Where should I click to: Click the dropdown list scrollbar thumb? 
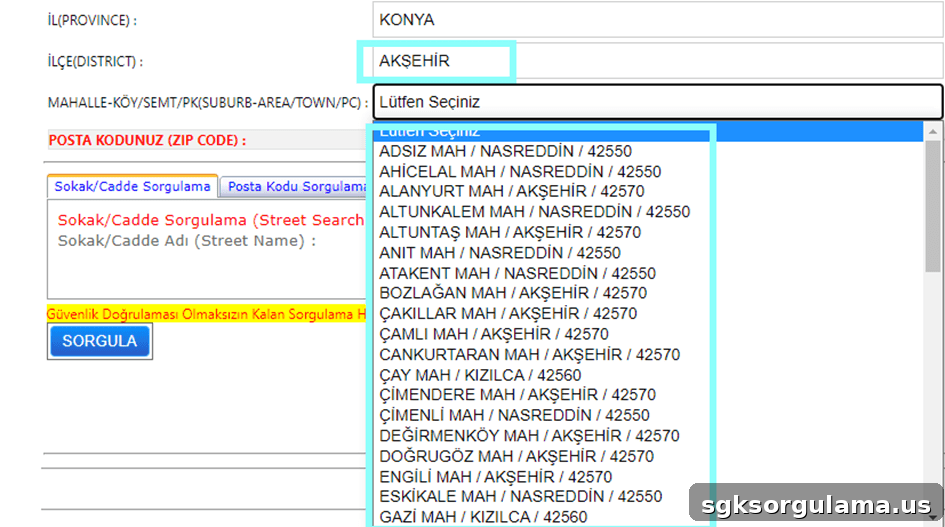933,206
